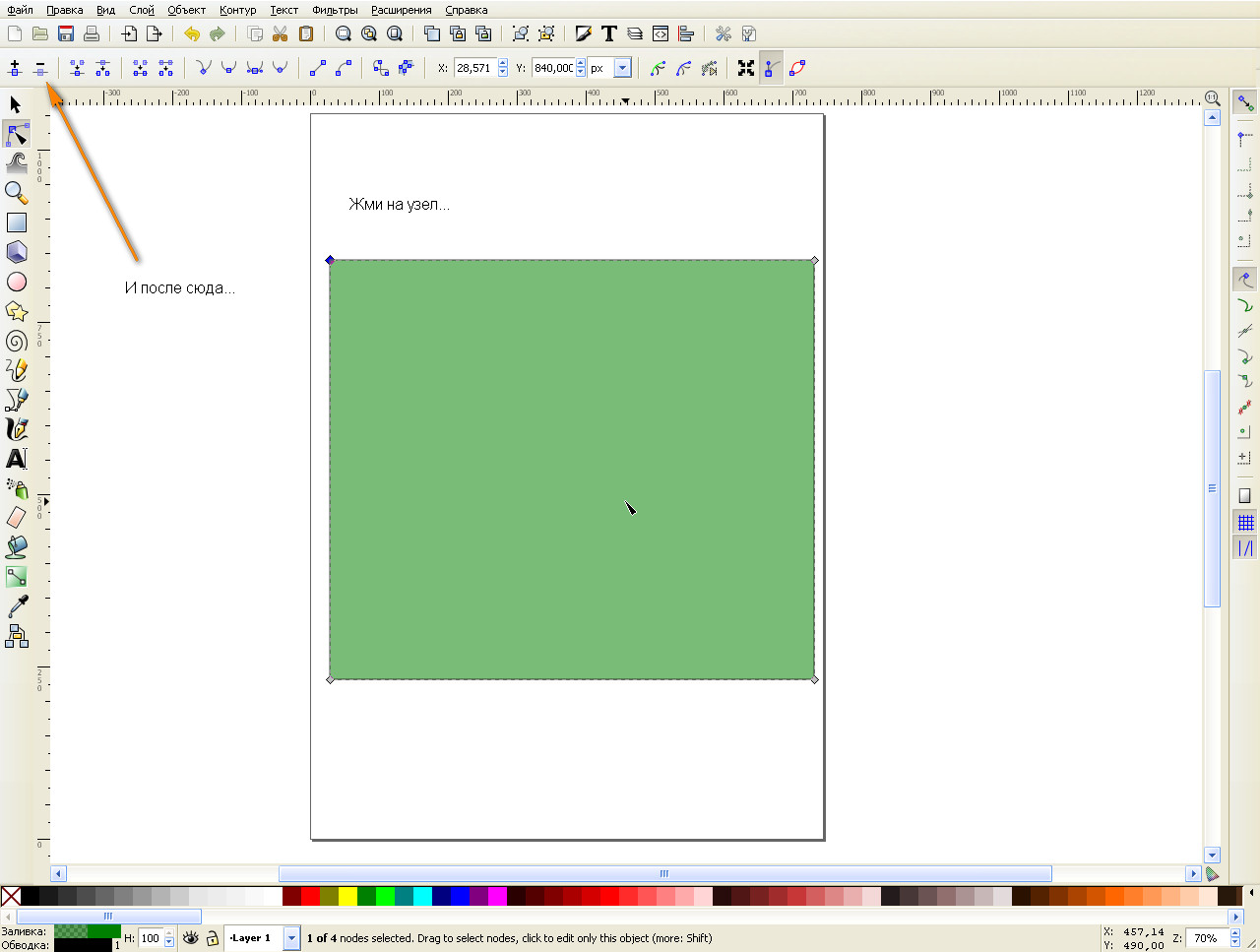Choose the Star polygon tool

(17, 311)
